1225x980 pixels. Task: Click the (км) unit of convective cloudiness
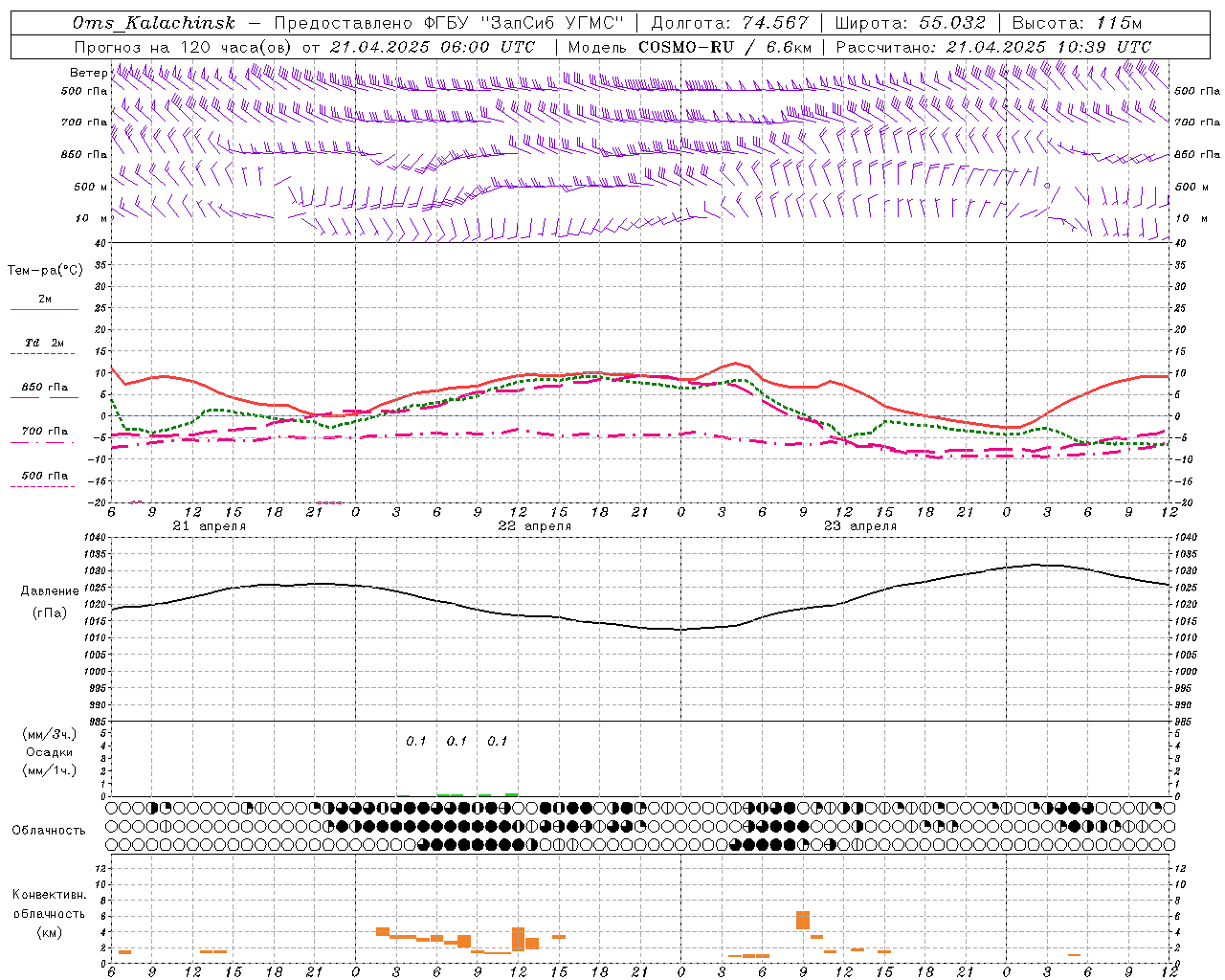click(x=49, y=932)
